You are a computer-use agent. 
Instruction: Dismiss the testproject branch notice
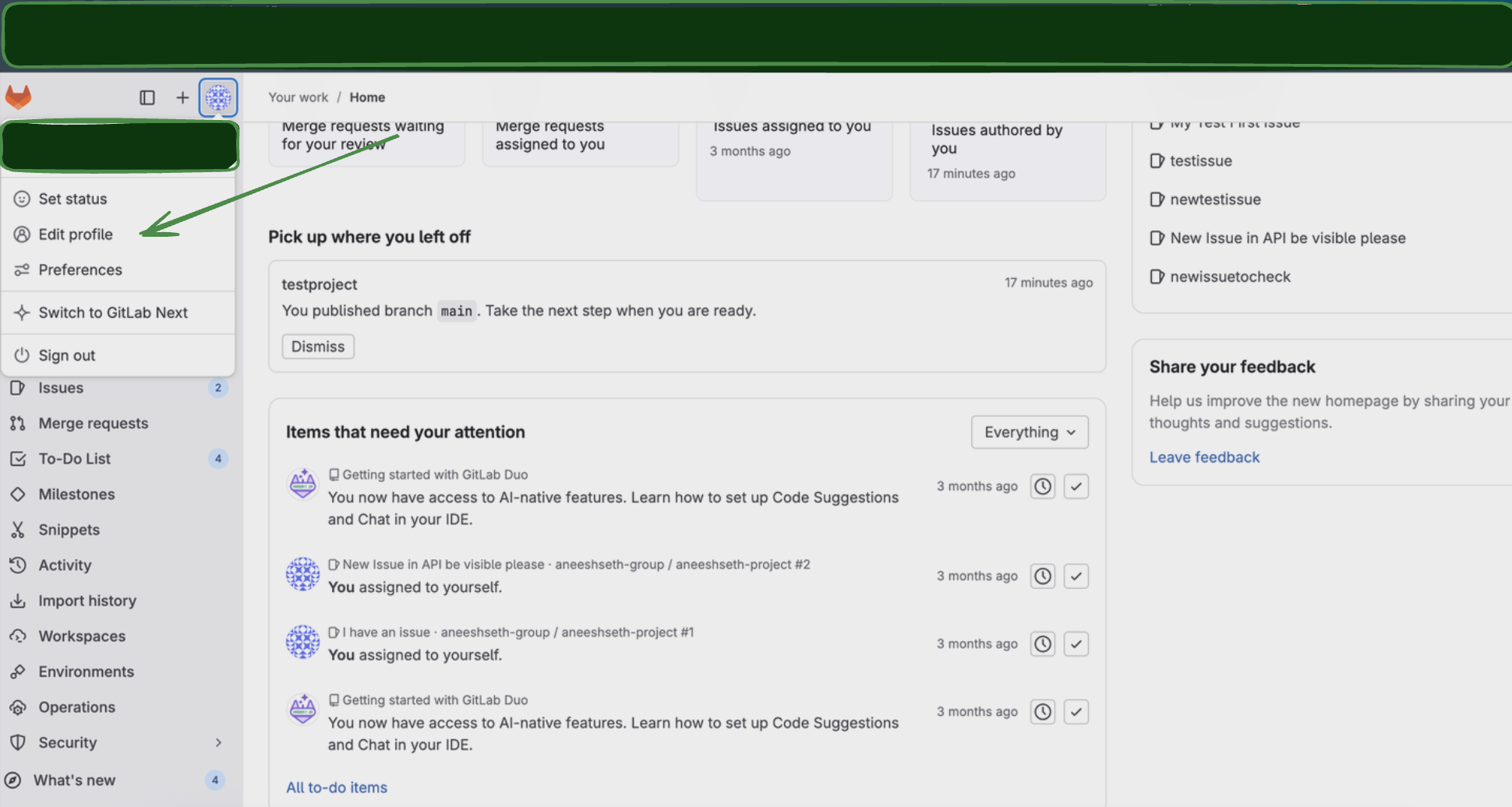coord(318,347)
